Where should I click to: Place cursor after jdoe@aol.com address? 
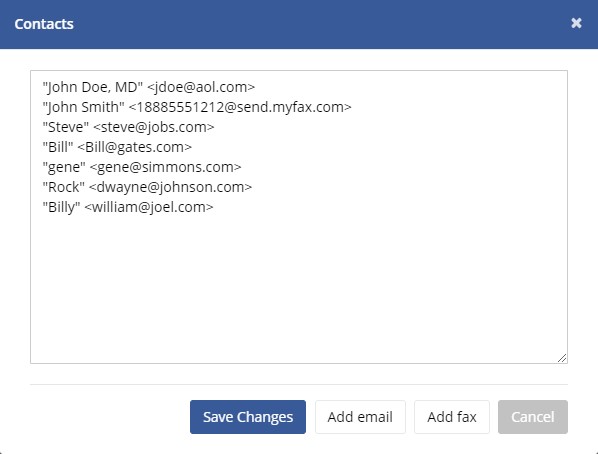coord(255,87)
